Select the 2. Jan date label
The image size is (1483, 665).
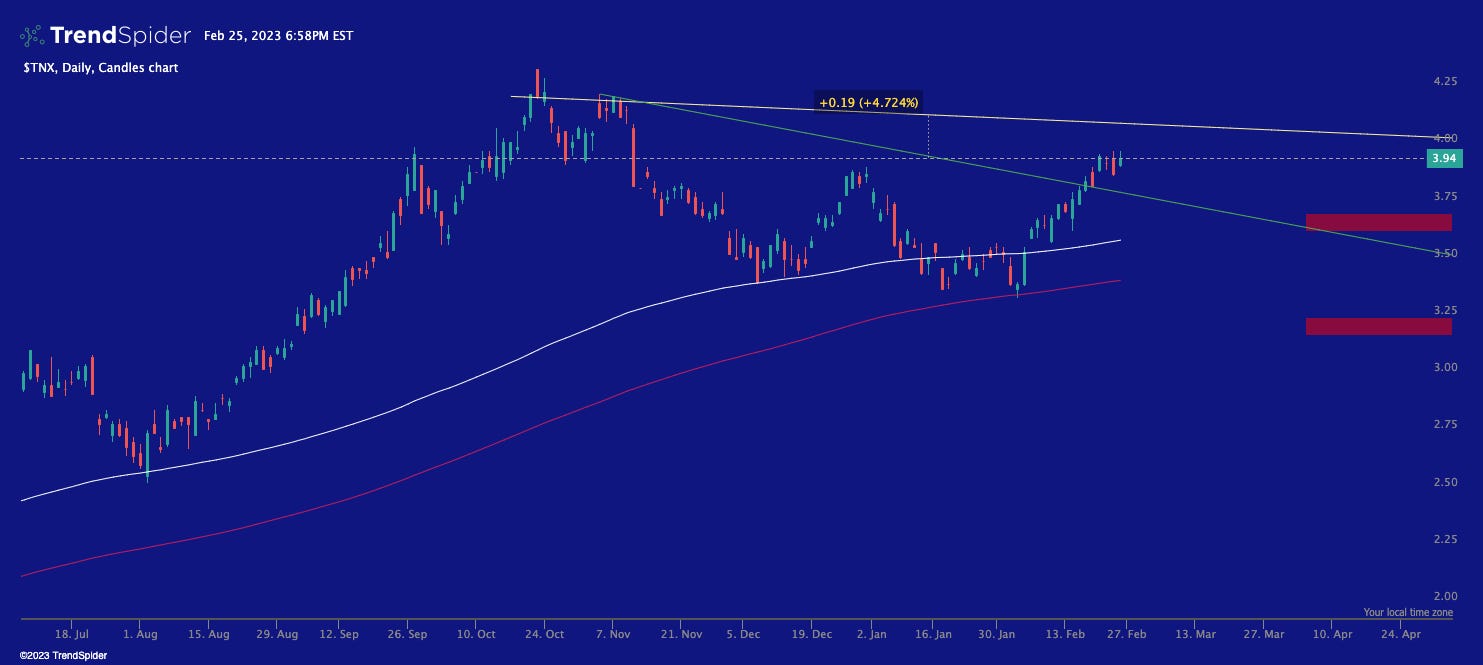pos(873,634)
